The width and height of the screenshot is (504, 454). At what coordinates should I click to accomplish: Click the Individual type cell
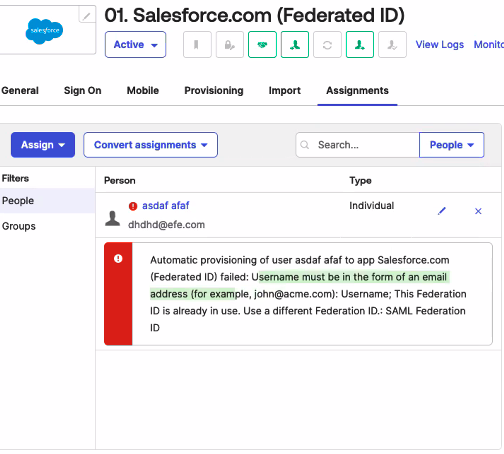pyautogui.click(x=372, y=205)
